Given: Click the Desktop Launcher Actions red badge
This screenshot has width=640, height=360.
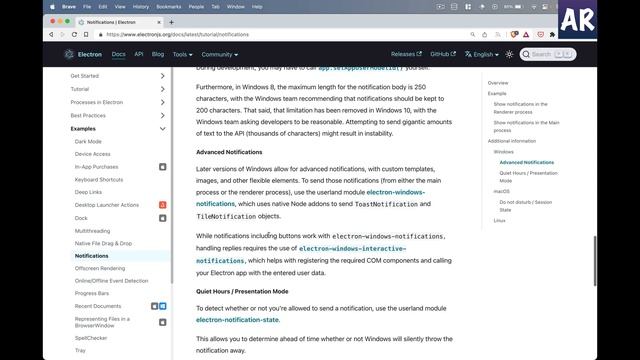Looking at the screenshot, I should [x=162, y=205].
